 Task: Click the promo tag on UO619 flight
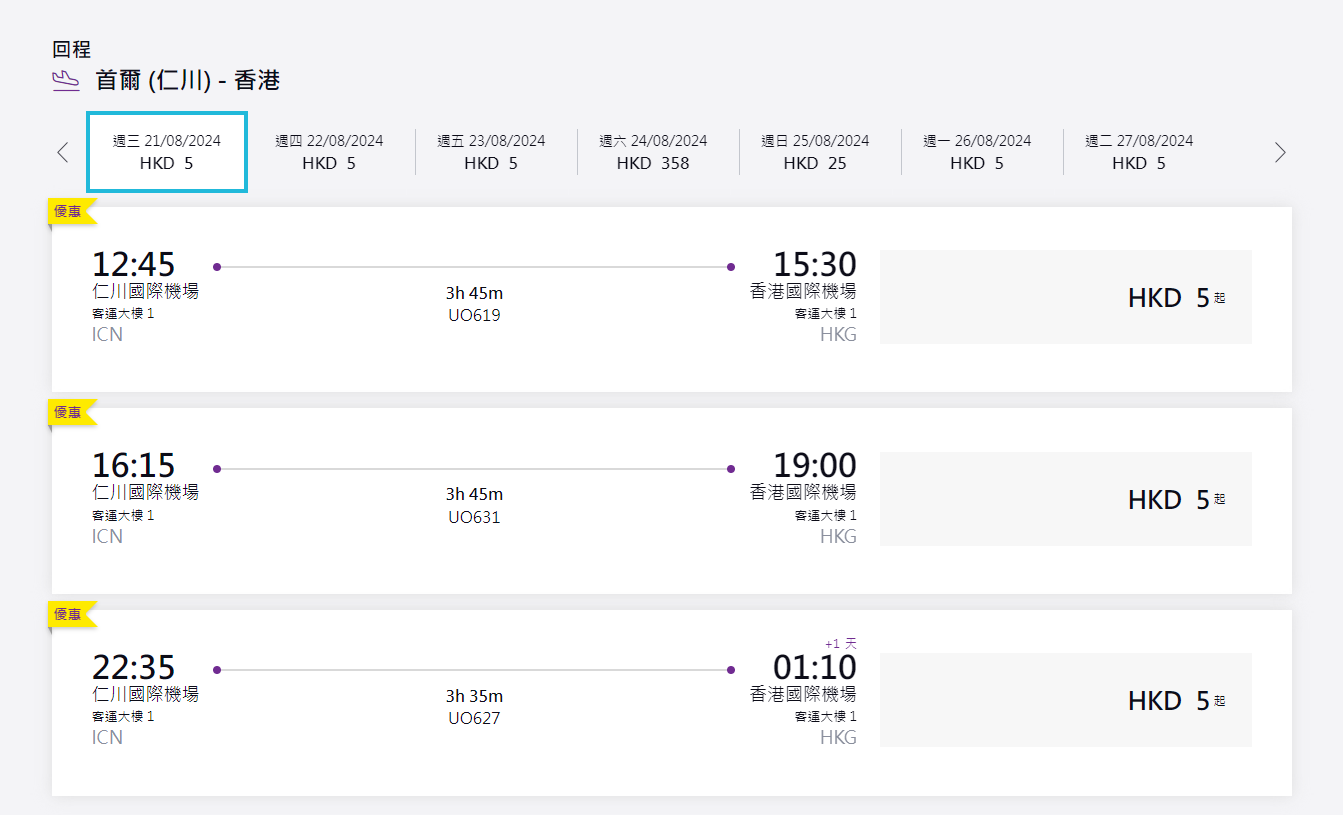pyautogui.click(x=71, y=211)
